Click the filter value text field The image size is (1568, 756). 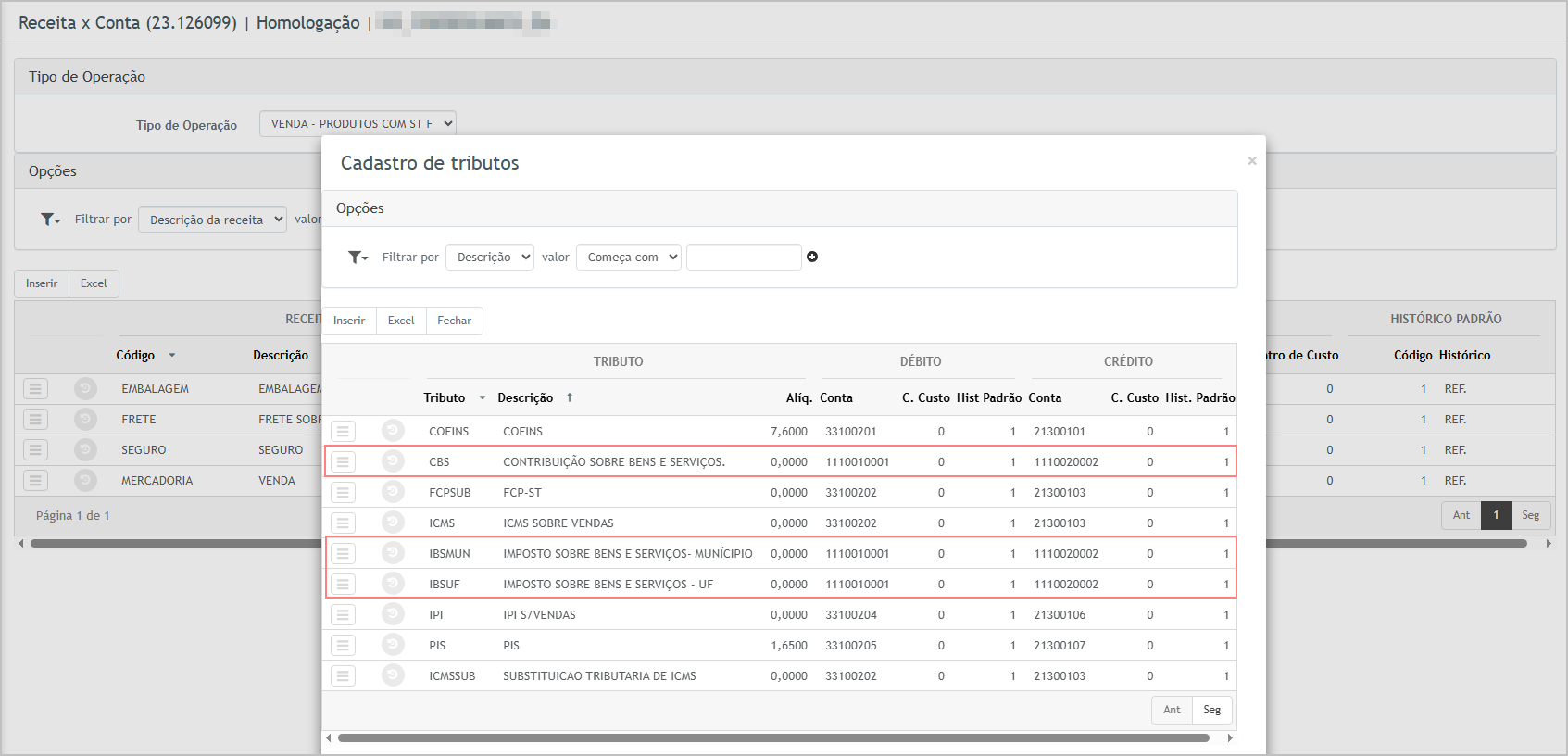point(744,257)
